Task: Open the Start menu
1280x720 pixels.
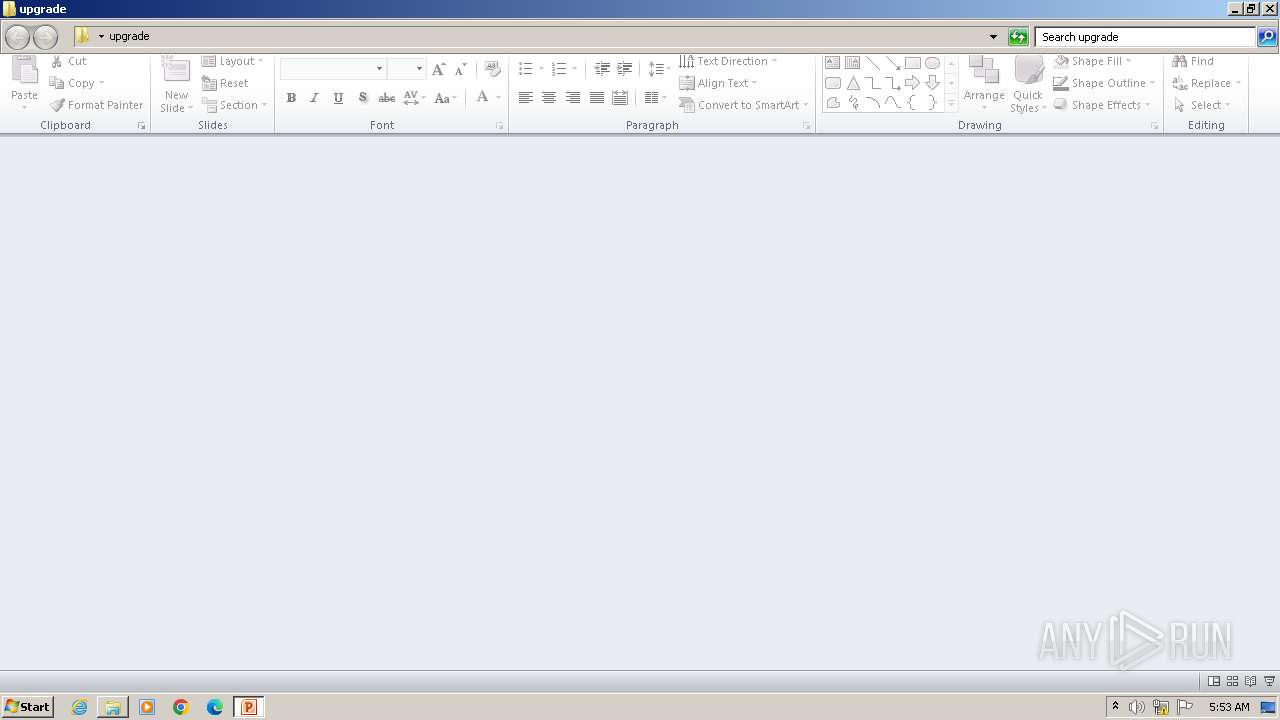Action: [27, 706]
